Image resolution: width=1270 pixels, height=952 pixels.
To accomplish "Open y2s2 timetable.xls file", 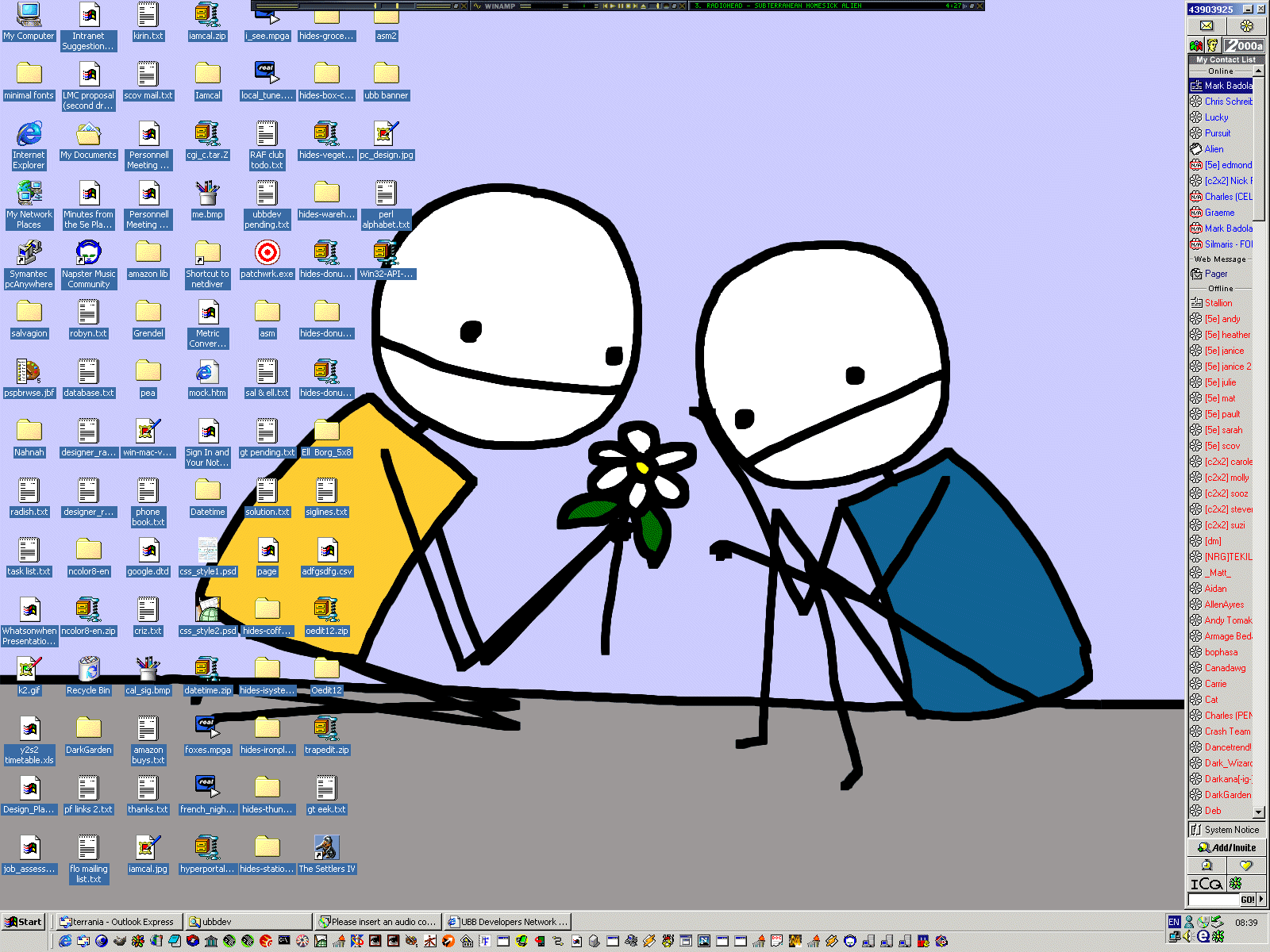I will (x=29, y=740).
